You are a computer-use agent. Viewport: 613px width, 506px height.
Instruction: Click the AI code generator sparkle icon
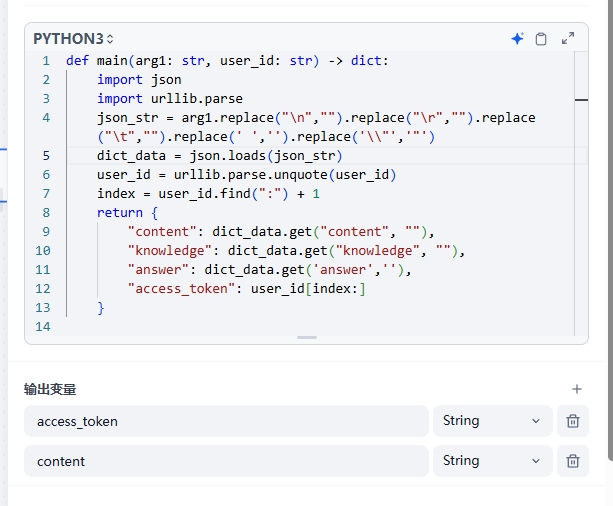tap(517, 39)
